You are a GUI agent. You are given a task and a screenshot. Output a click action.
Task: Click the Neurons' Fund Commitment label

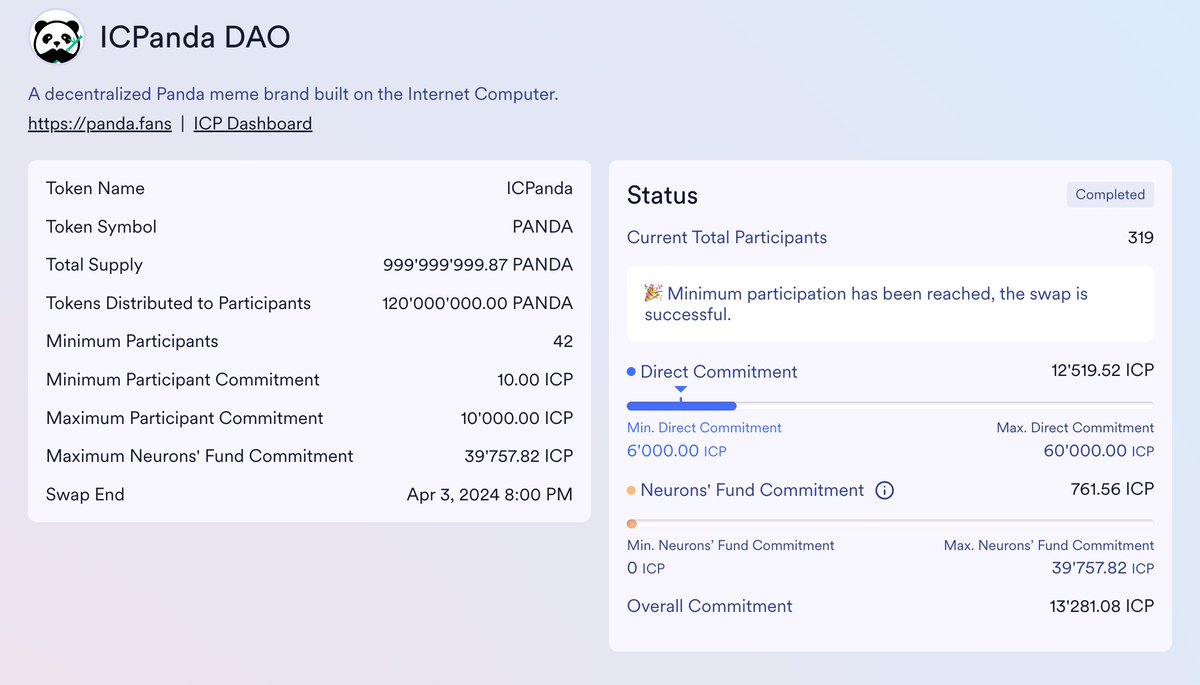(x=752, y=490)
